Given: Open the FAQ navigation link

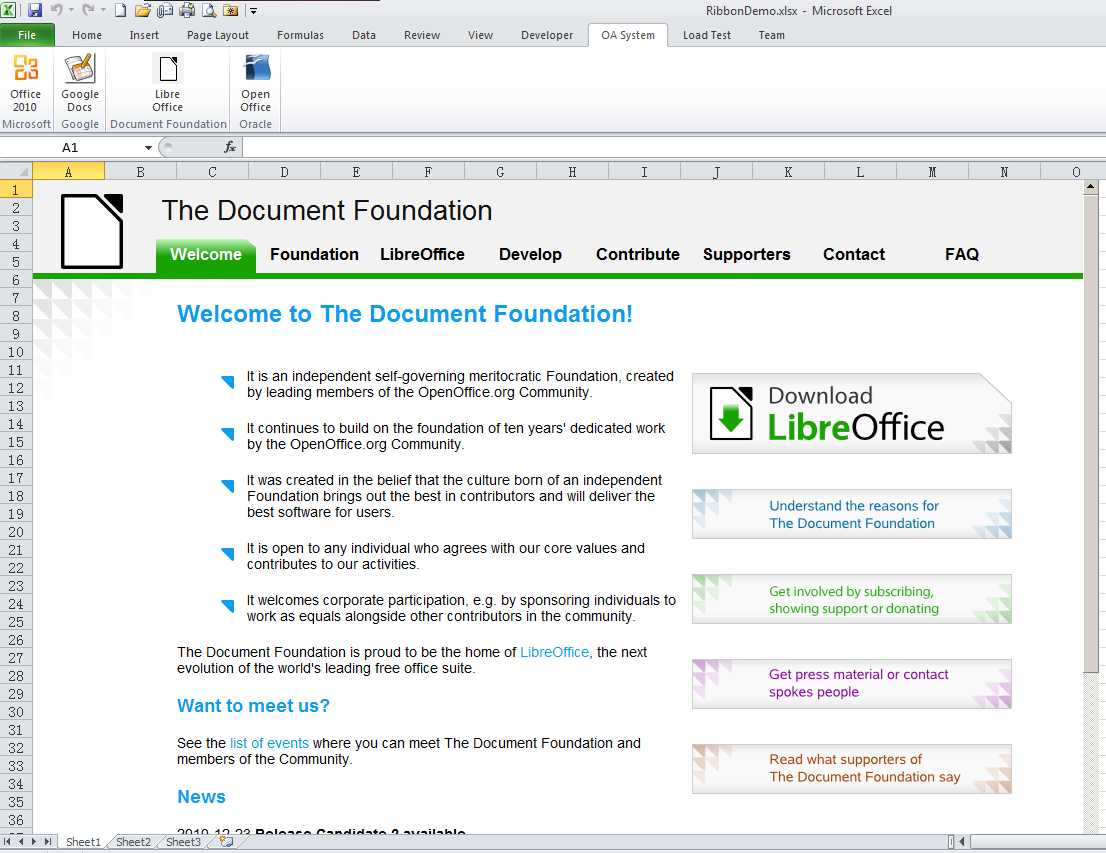Looking at the screenshot, I should pos(961,255).
